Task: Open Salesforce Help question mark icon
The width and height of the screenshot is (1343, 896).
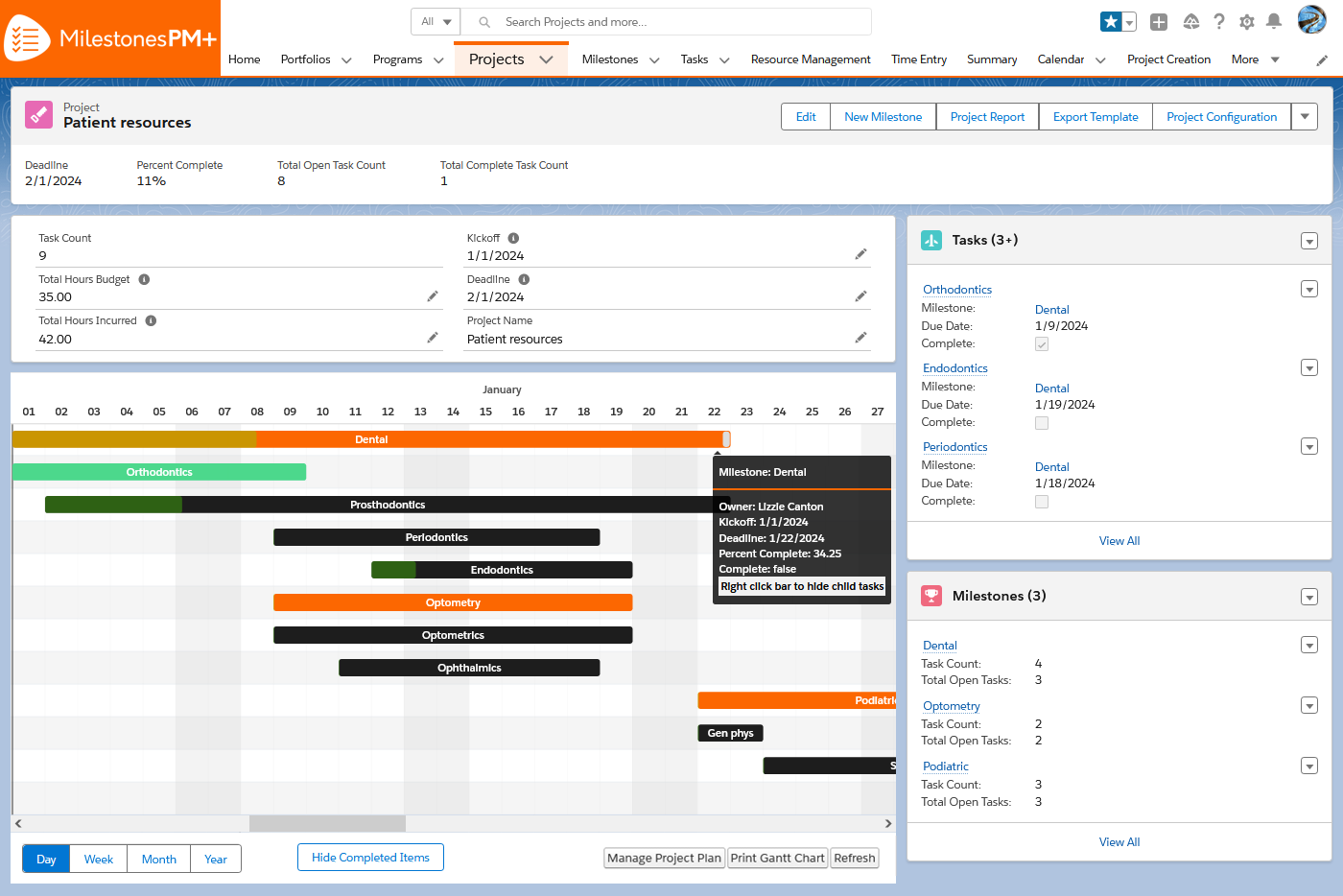Action: pyautogui.click(x=1218, y=21)
